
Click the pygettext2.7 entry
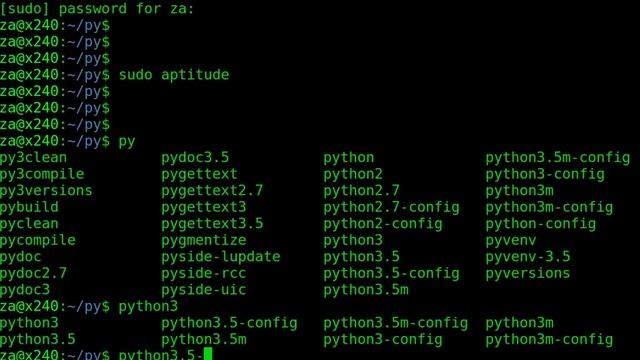click(x=212, y=191)
